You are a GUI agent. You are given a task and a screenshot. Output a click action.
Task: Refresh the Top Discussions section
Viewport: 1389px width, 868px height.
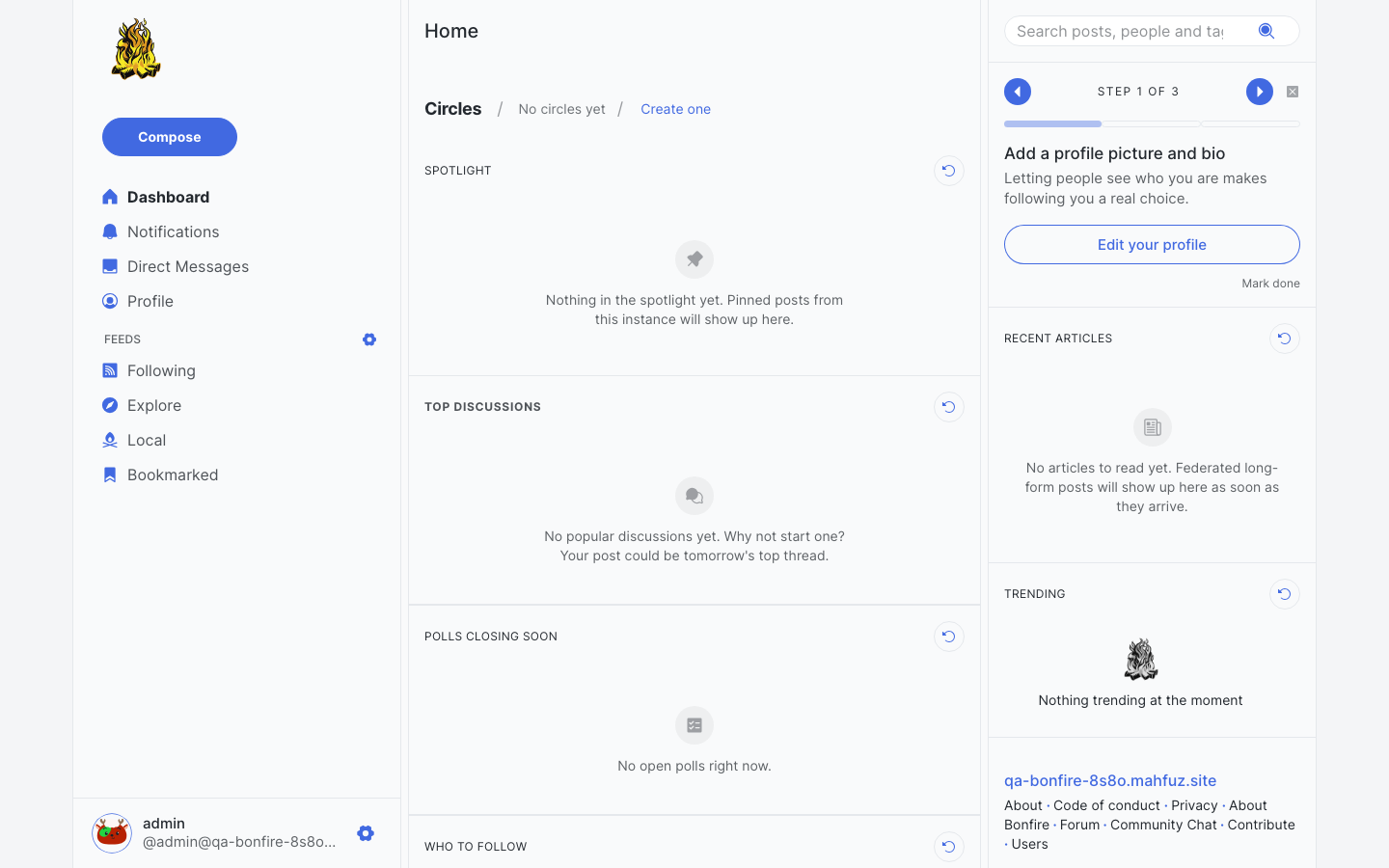pos(949,407)
